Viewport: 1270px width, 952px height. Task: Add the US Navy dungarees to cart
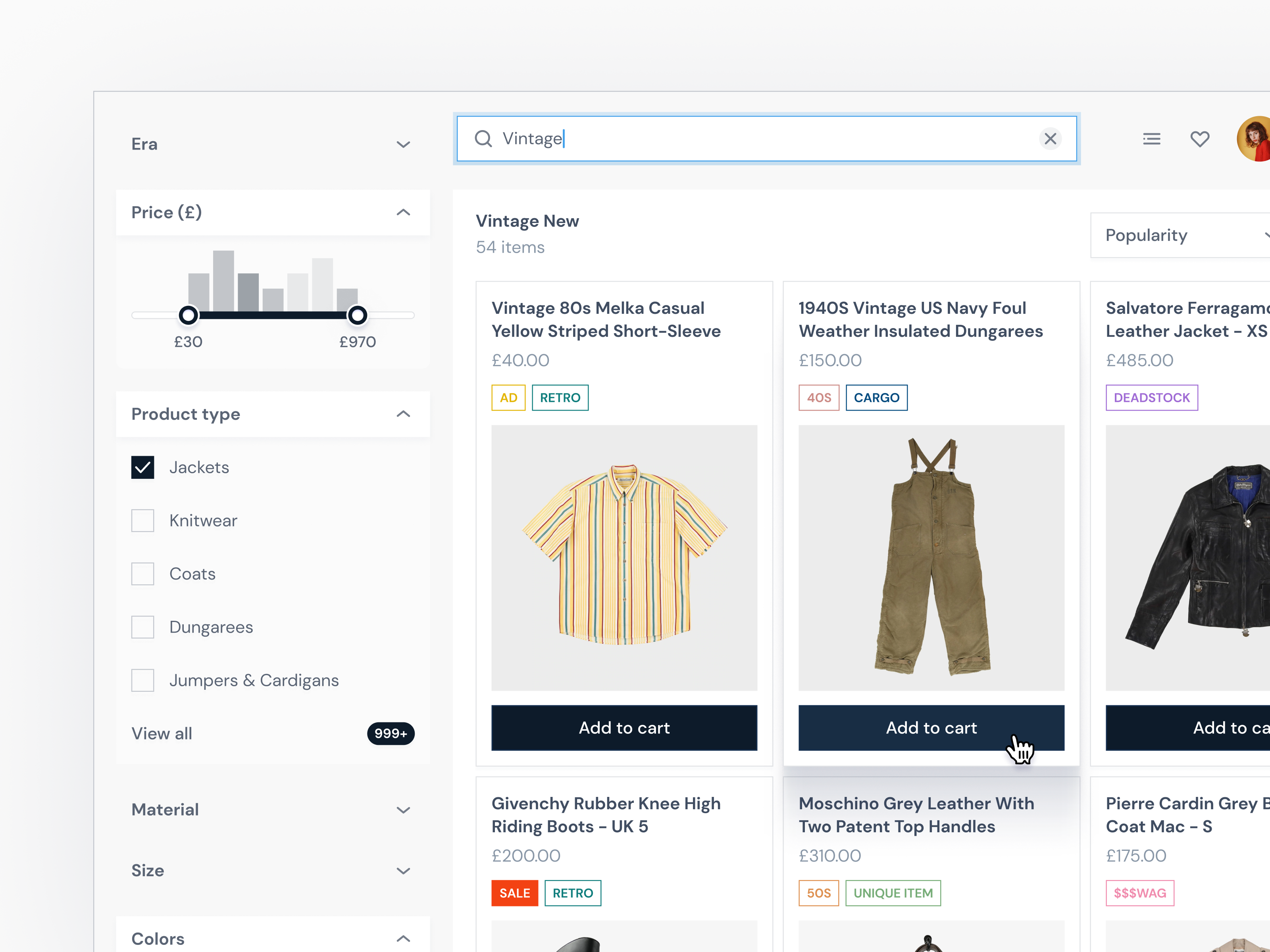click(931, 727)
